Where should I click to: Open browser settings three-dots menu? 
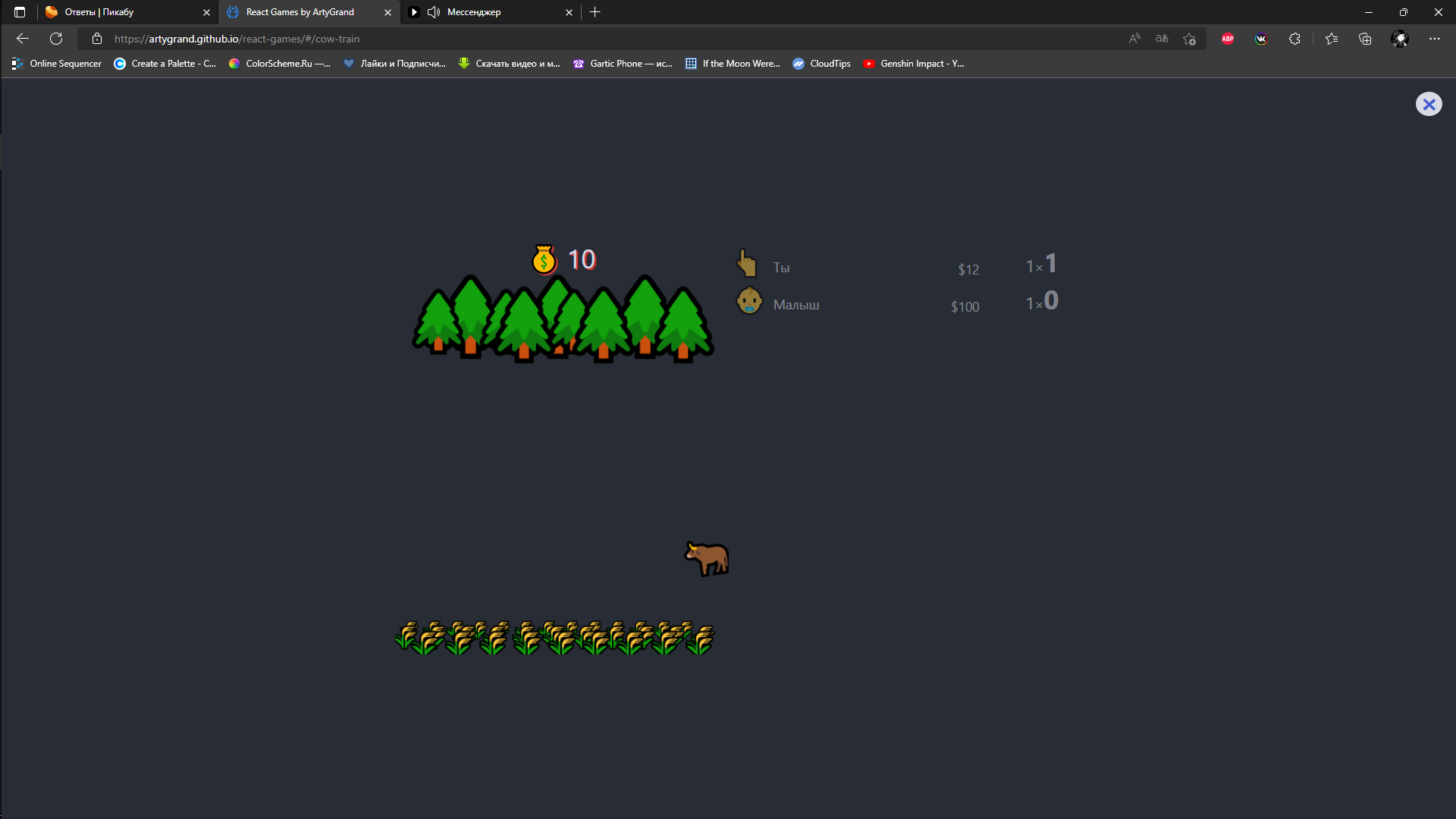pyautogui.click(x=1434, y=39)
